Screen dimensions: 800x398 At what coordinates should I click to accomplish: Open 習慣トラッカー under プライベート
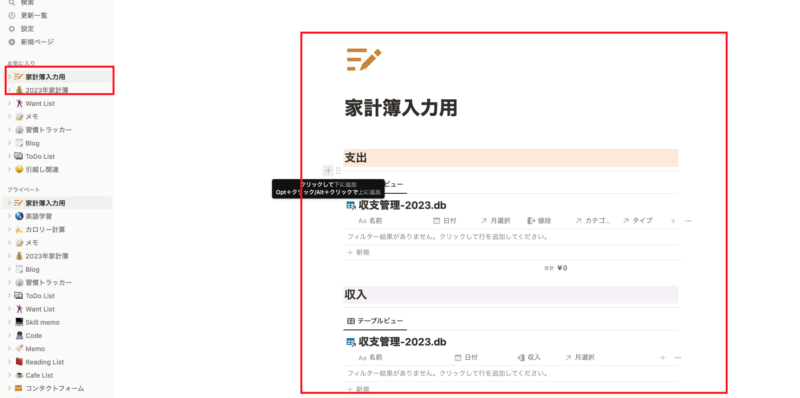pos(48,283)
